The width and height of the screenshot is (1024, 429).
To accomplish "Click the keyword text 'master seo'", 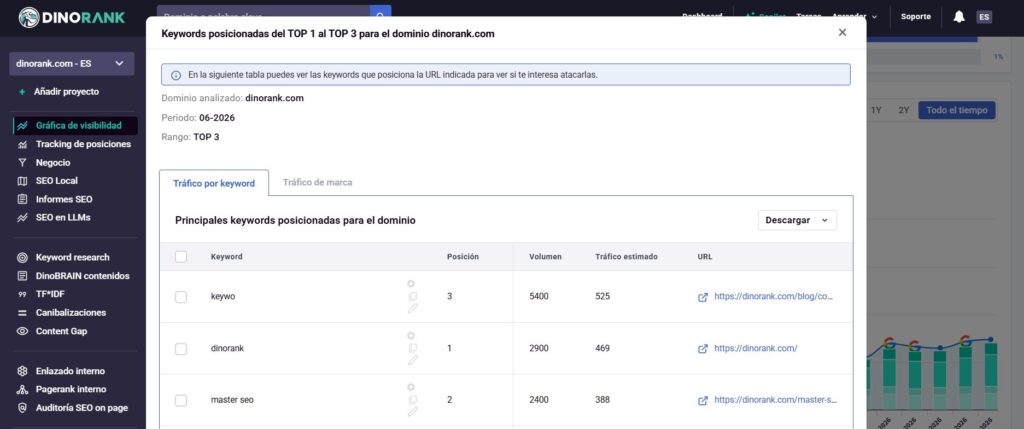I will 232,400.
